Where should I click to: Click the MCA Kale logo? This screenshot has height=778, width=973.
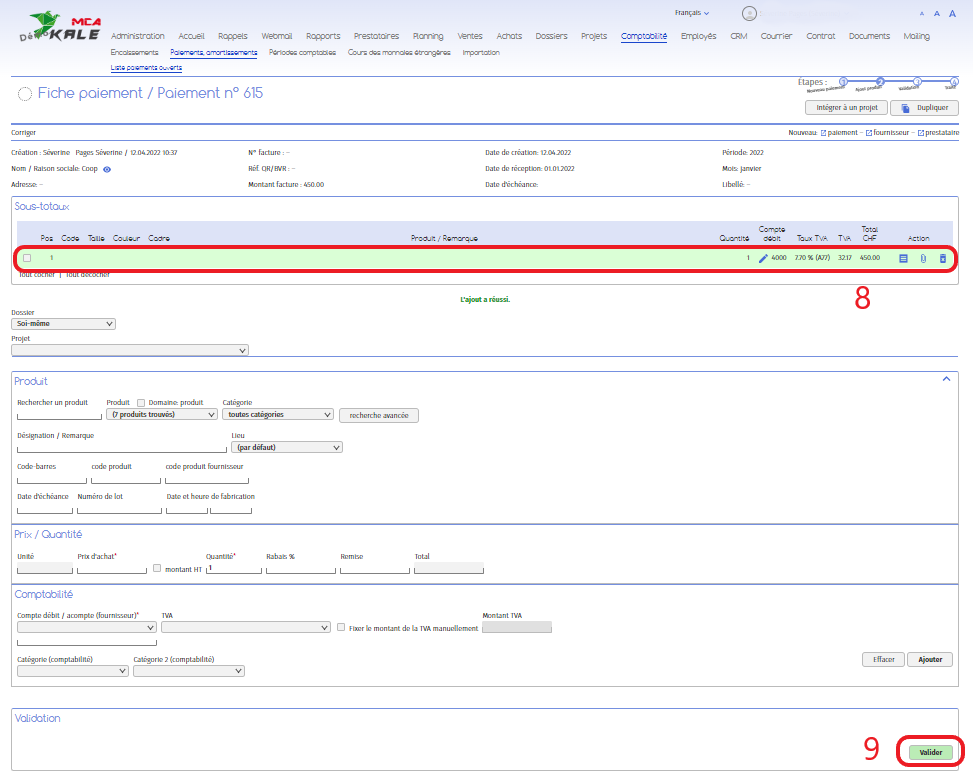coord(60,27)
